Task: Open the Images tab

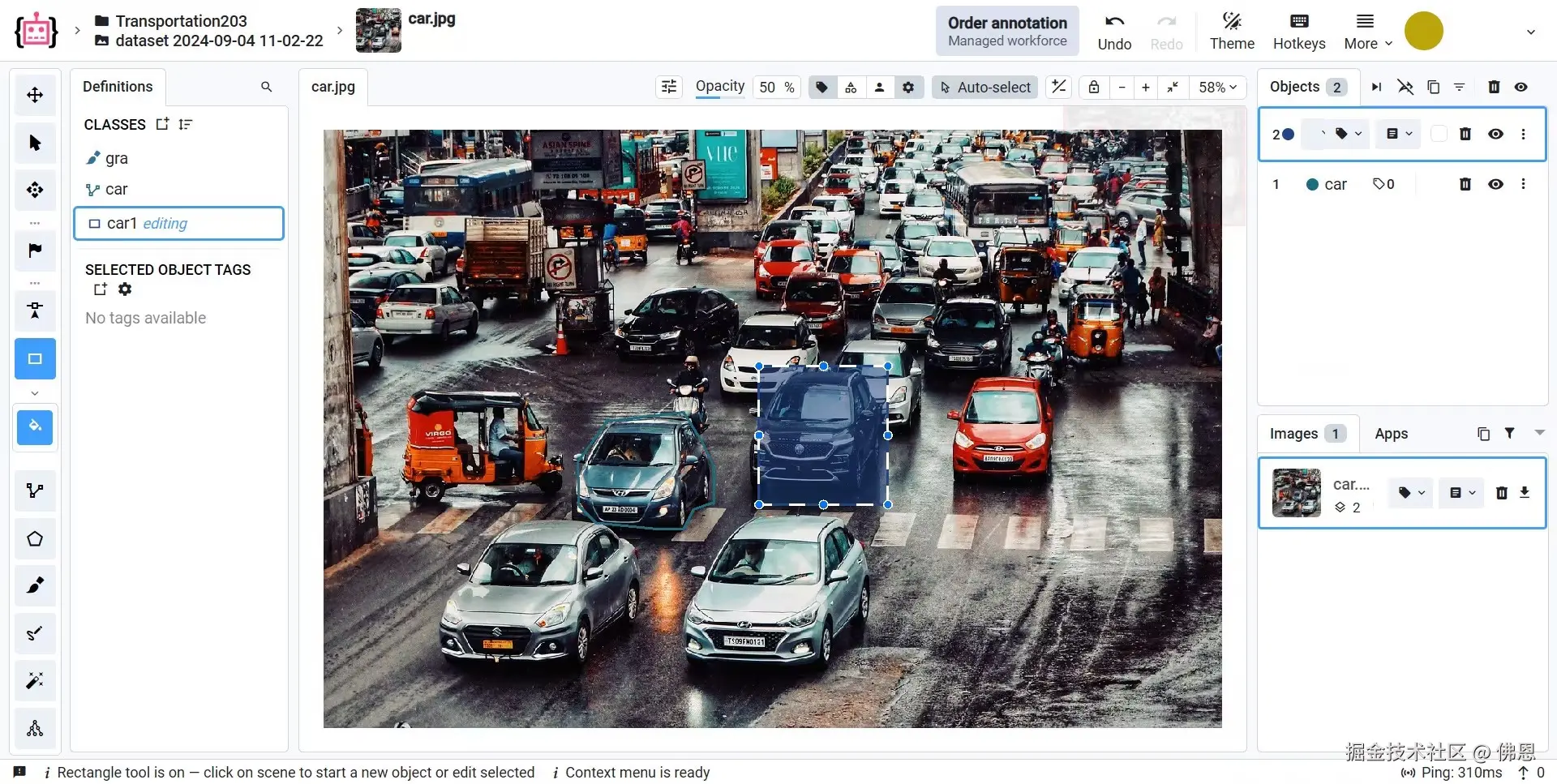Action: click(x=1307, y=434)
